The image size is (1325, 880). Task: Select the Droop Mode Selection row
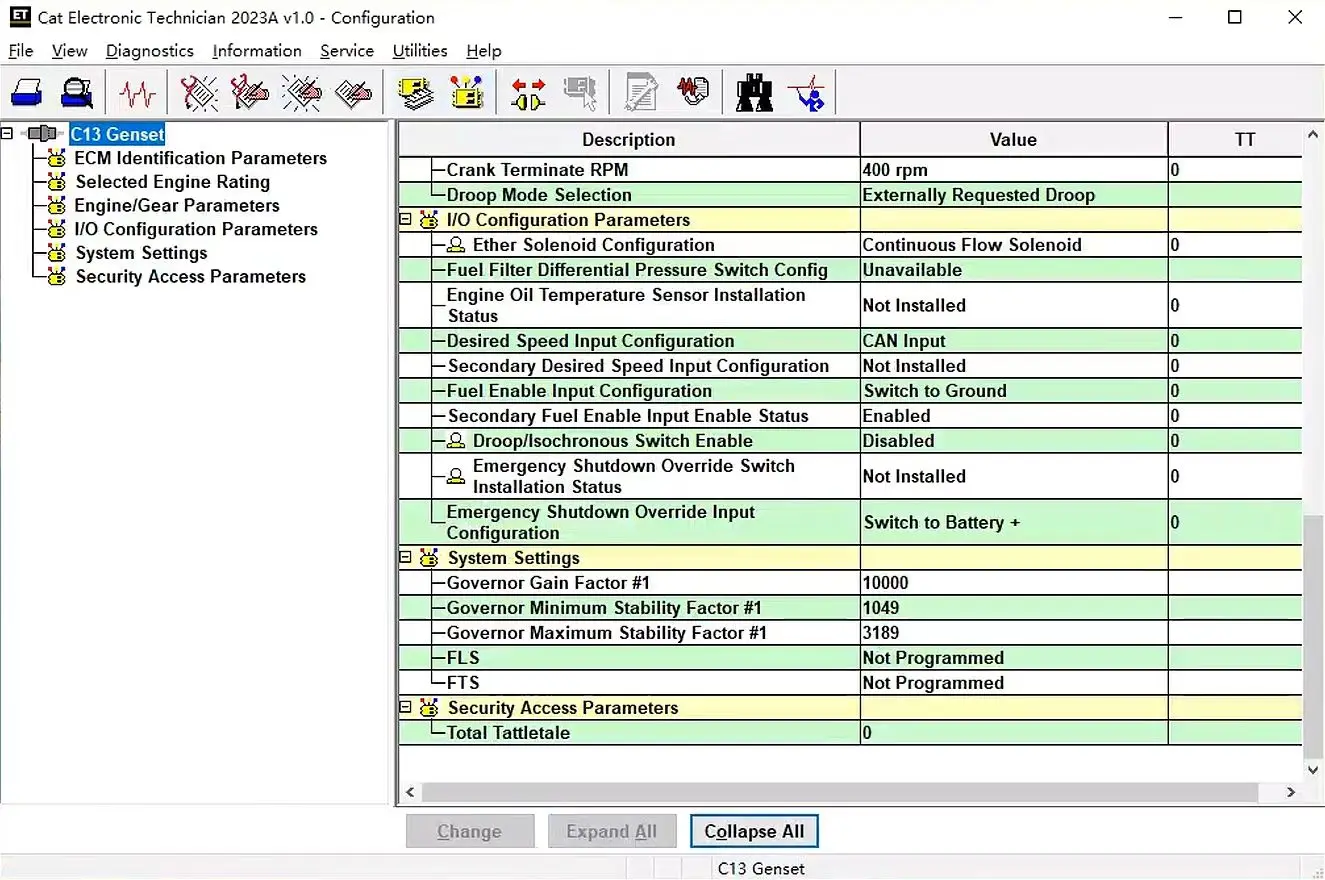pyautogui.click(x=851, y=195)
